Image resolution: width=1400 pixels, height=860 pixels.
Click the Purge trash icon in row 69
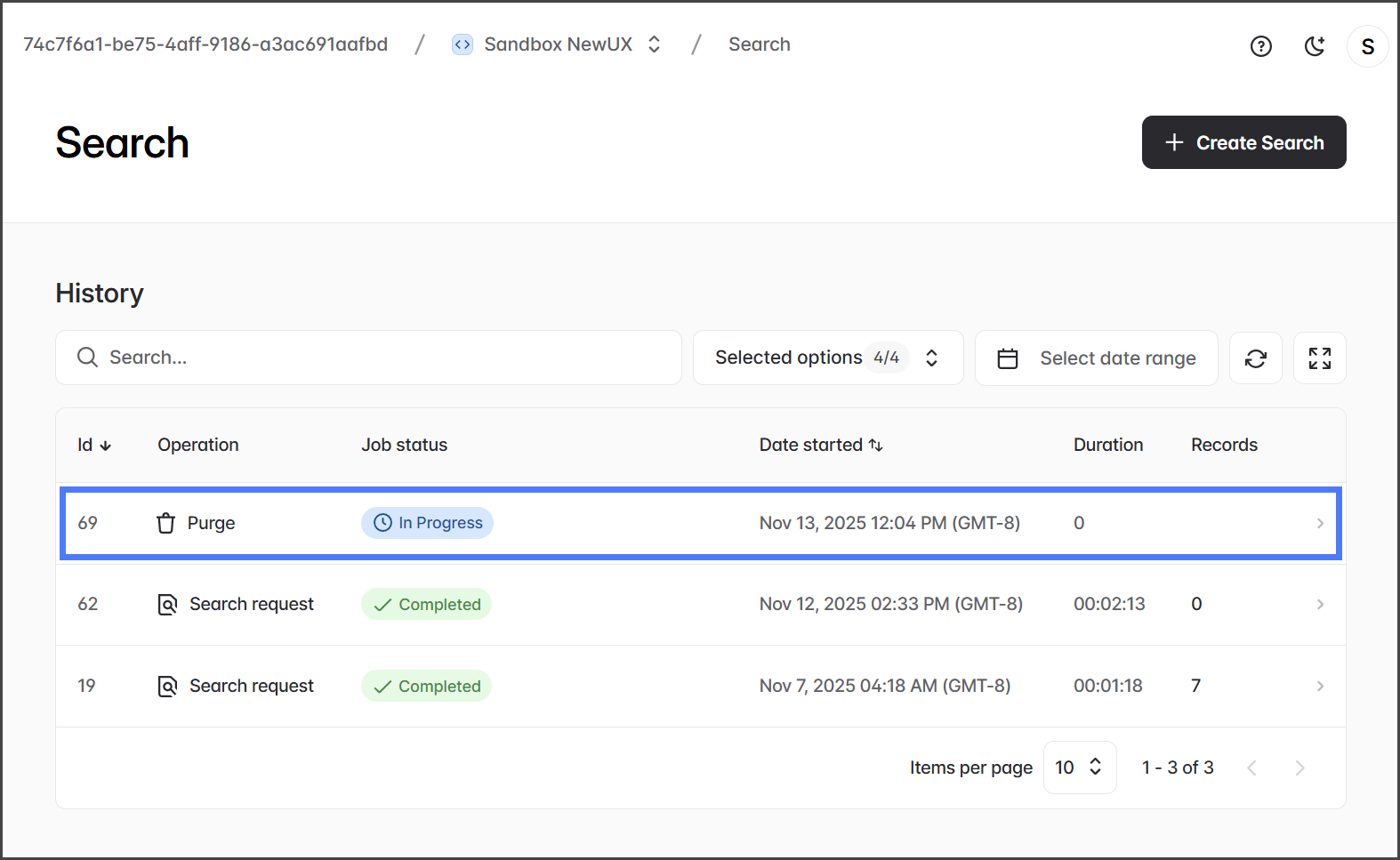coord(166,523)
